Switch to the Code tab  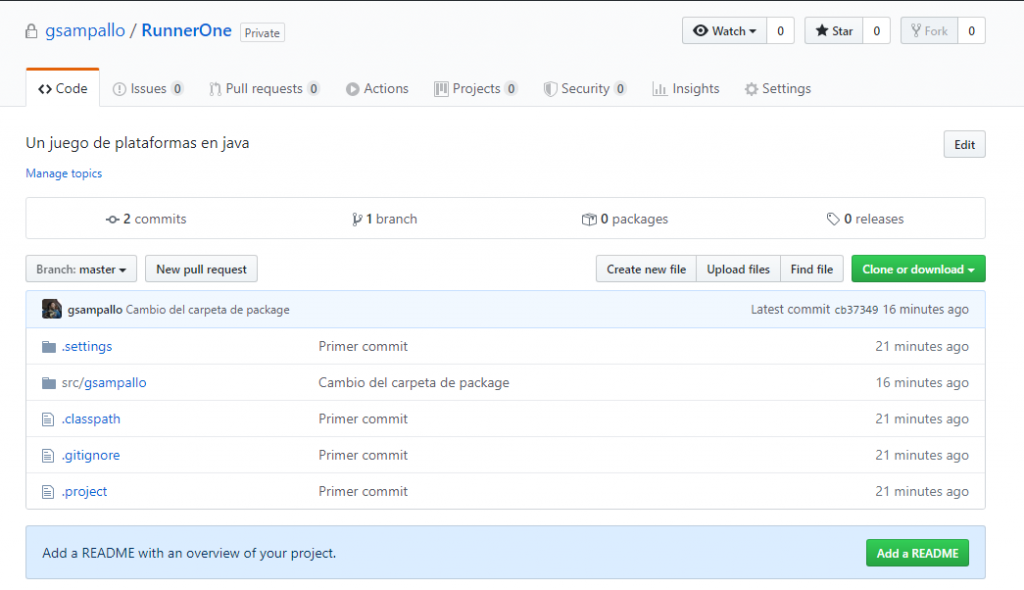coord(63,89)
